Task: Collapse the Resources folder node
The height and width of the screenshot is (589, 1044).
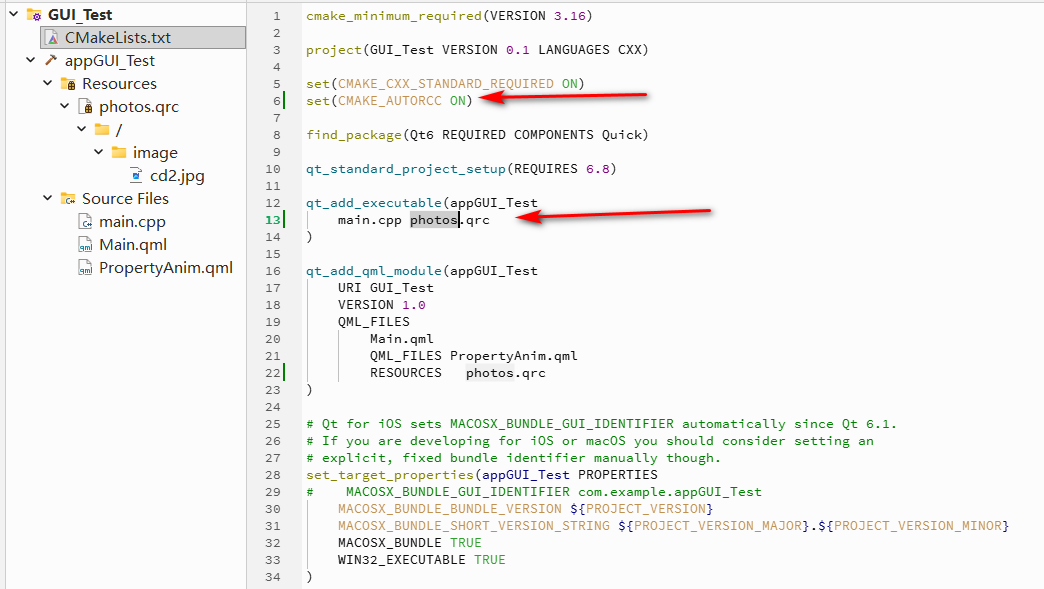Action: 47,83
